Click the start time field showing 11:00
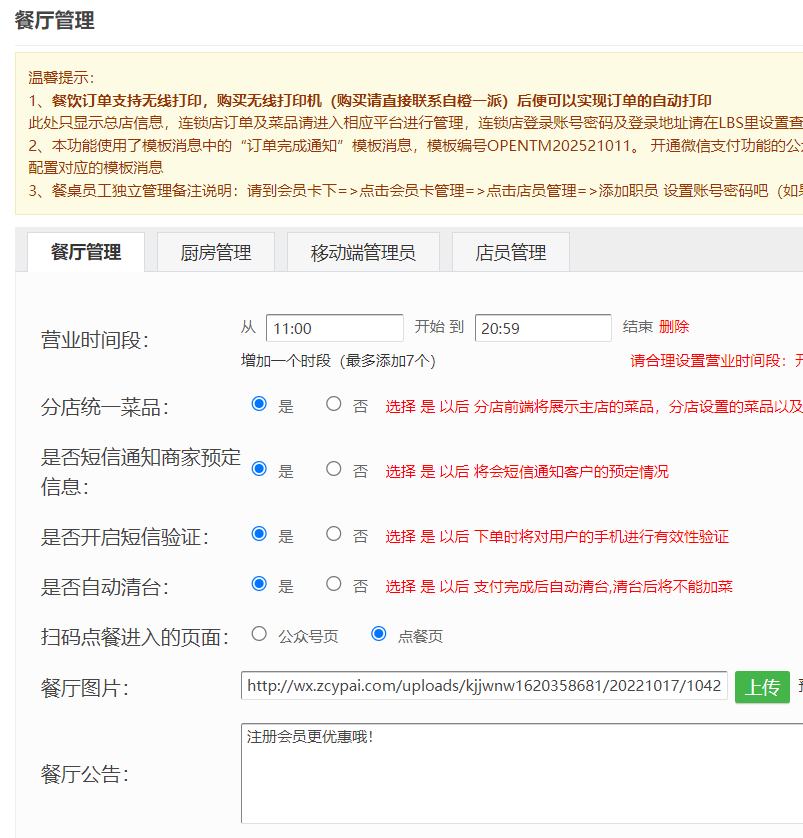This screenshot has height=838, width=803. pos(335,328)
